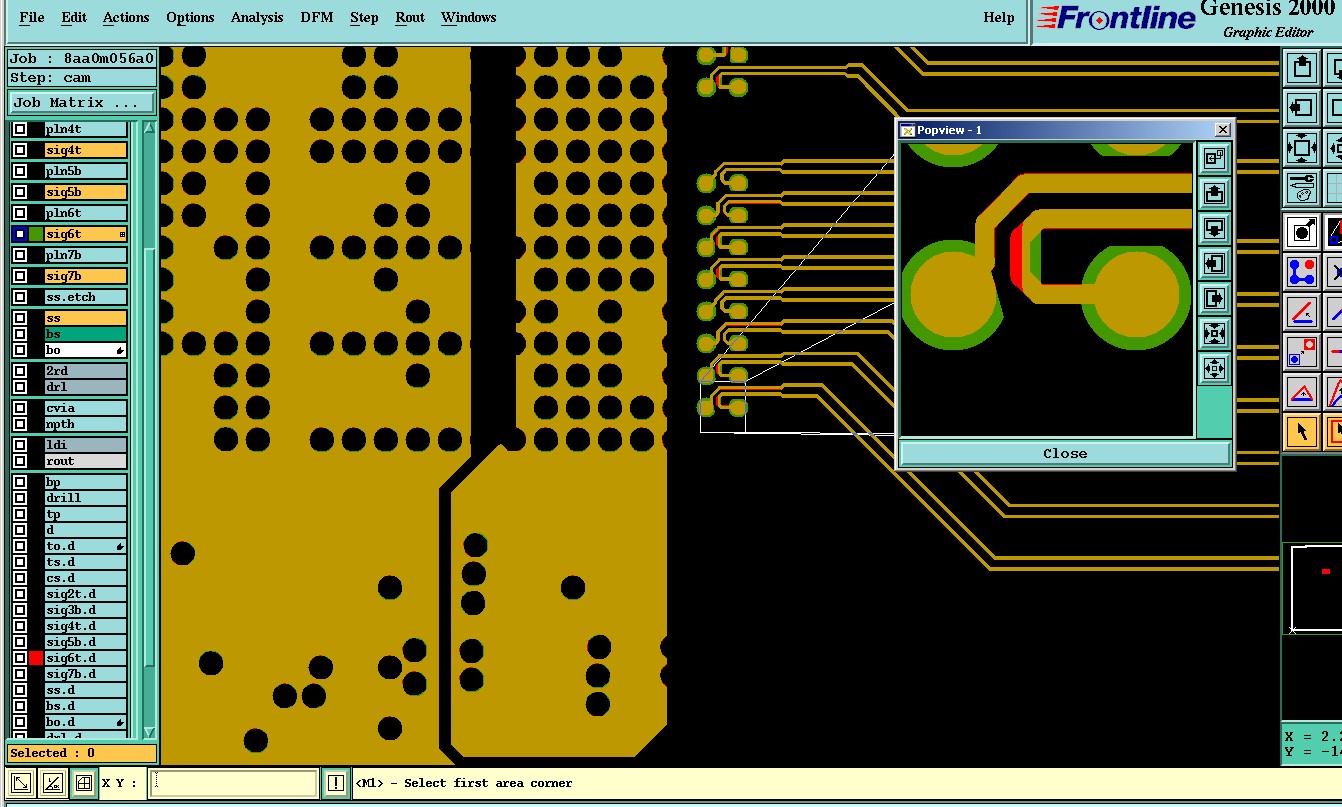Select layer name ldi

click(86, 445)
